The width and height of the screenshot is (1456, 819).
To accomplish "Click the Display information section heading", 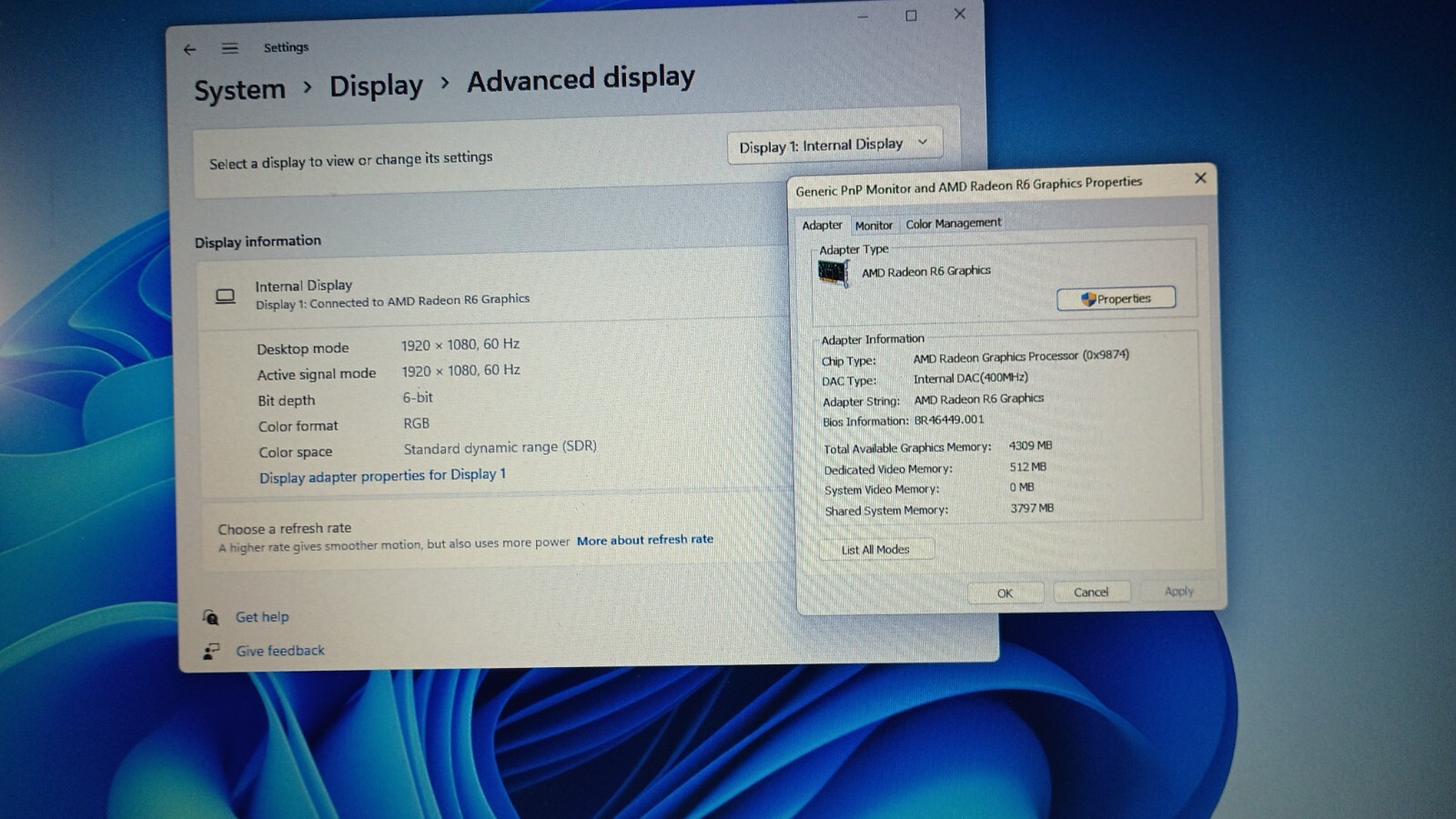I will tap(258, 241).
